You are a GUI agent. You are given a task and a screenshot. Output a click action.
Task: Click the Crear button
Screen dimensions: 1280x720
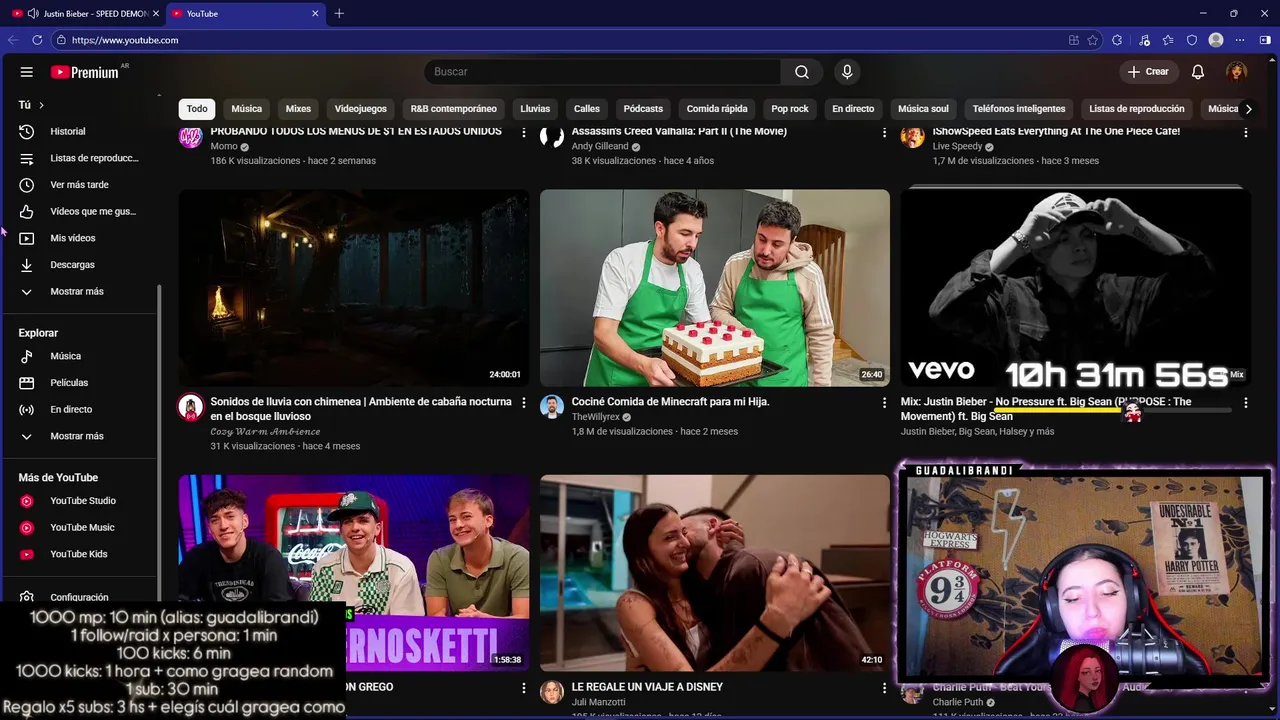[x=1148, y=72]
